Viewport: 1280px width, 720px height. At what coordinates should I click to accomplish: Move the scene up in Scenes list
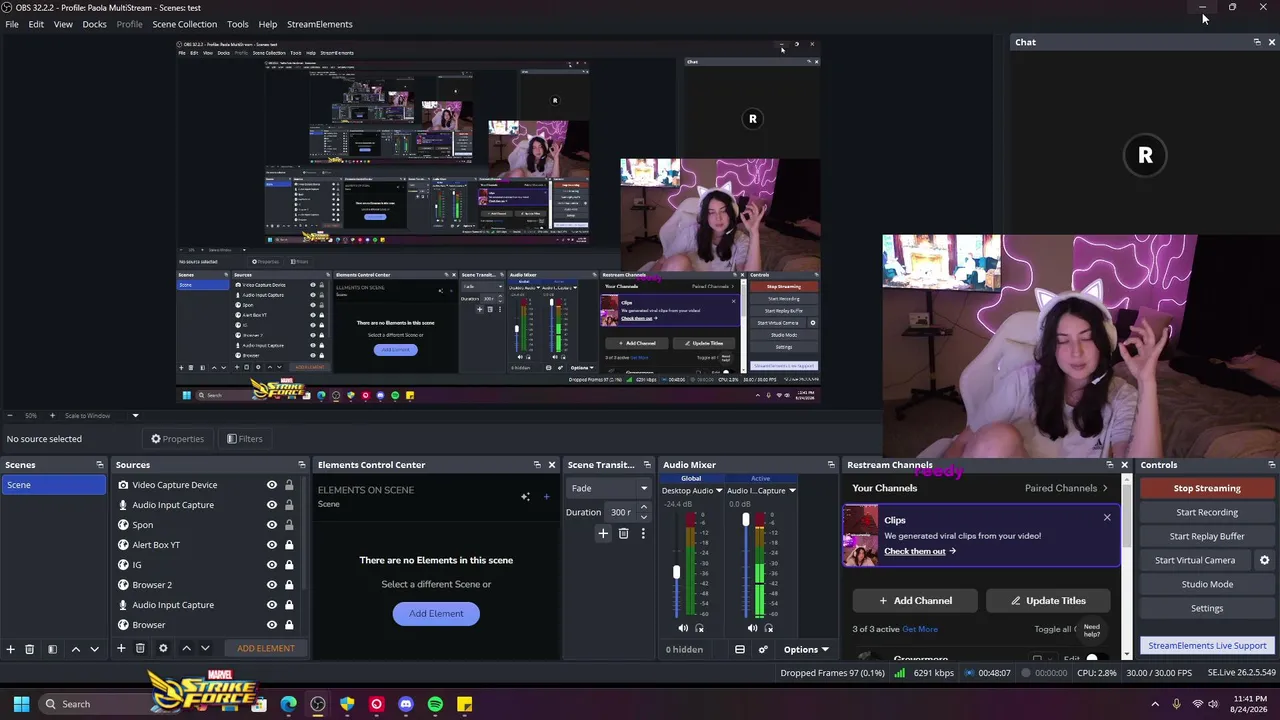75,649
